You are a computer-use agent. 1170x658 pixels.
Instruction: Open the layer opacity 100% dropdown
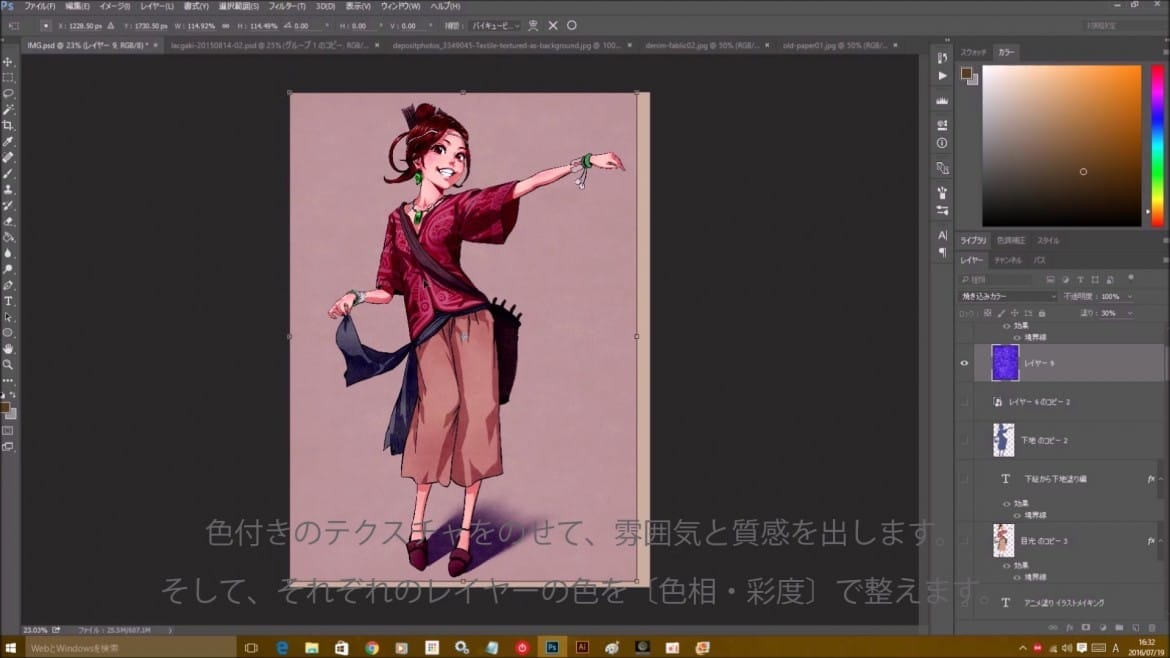pos(1130,297)
